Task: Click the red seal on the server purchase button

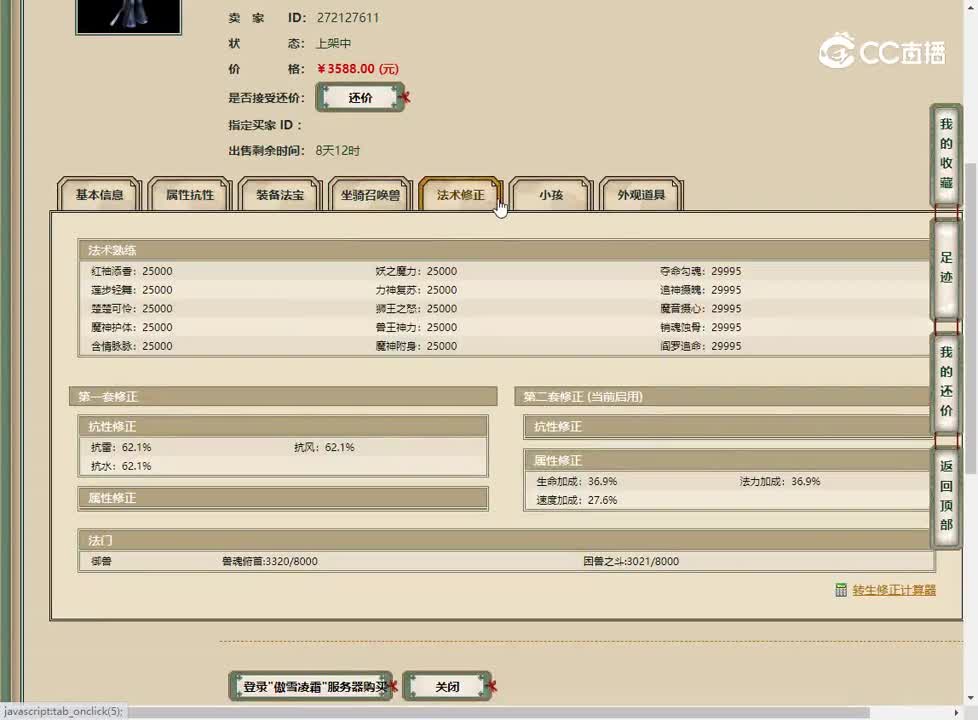Action: (x=392, y=686)
